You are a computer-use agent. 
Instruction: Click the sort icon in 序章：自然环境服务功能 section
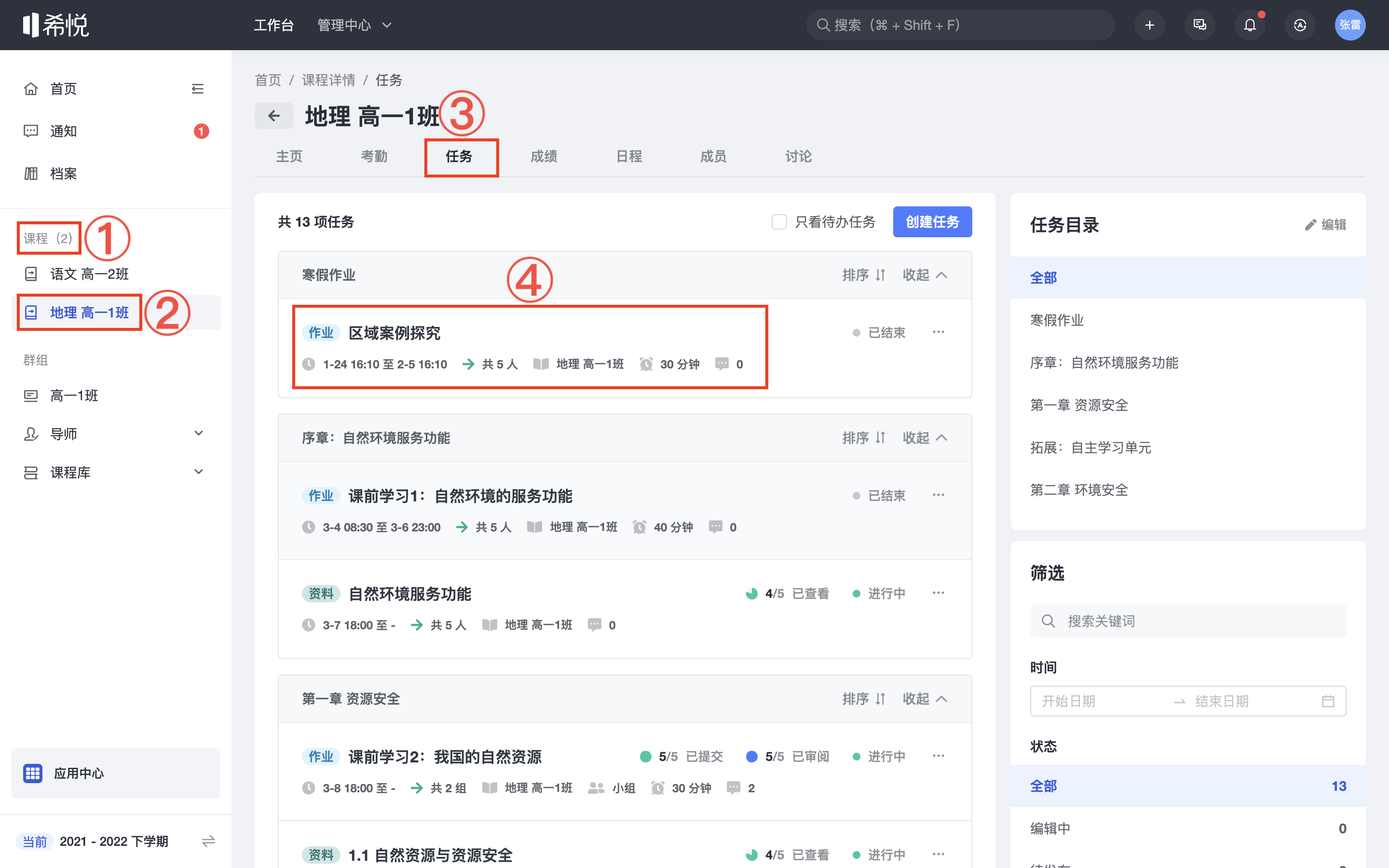[x=881, y=438]
